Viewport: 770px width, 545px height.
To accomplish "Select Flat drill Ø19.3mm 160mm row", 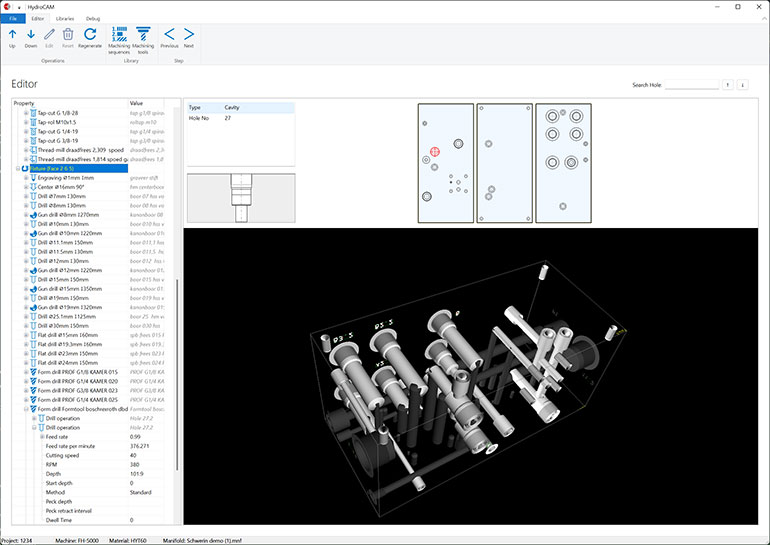I will [x=88, y=344].
